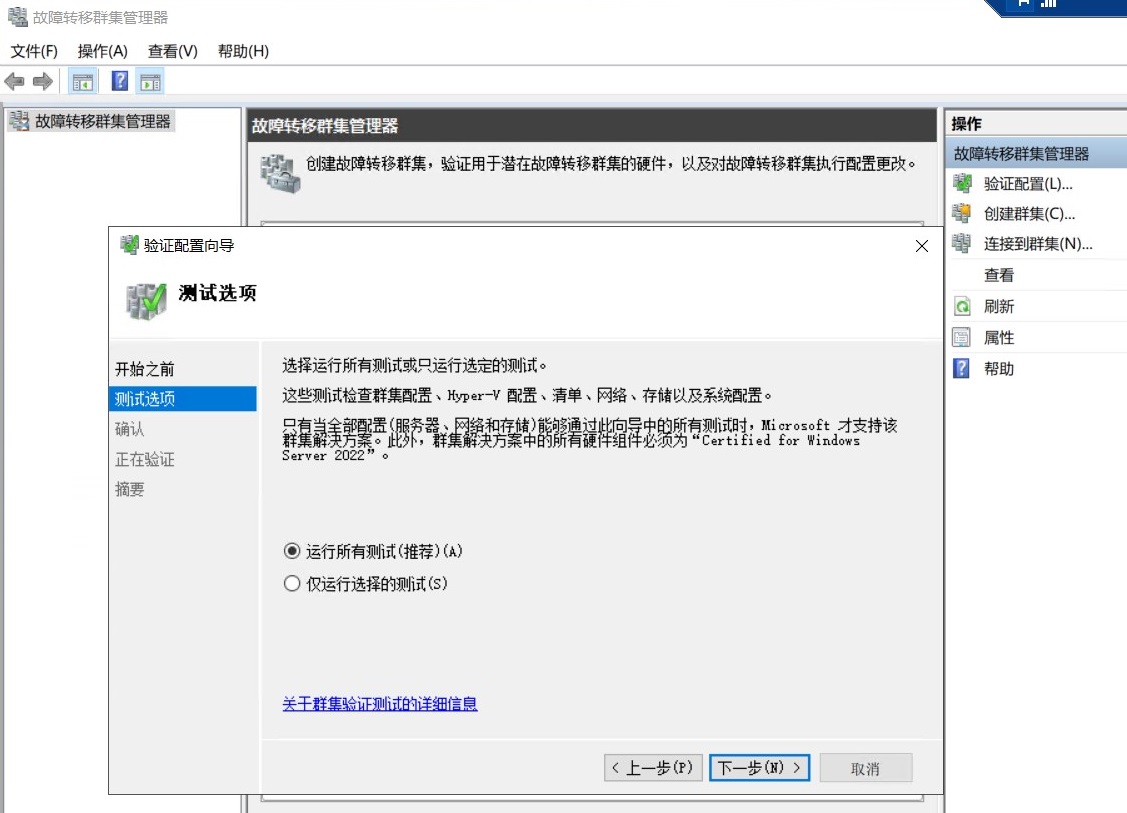
Task: Open the 操作(A) menu
Action: (103, 51)
